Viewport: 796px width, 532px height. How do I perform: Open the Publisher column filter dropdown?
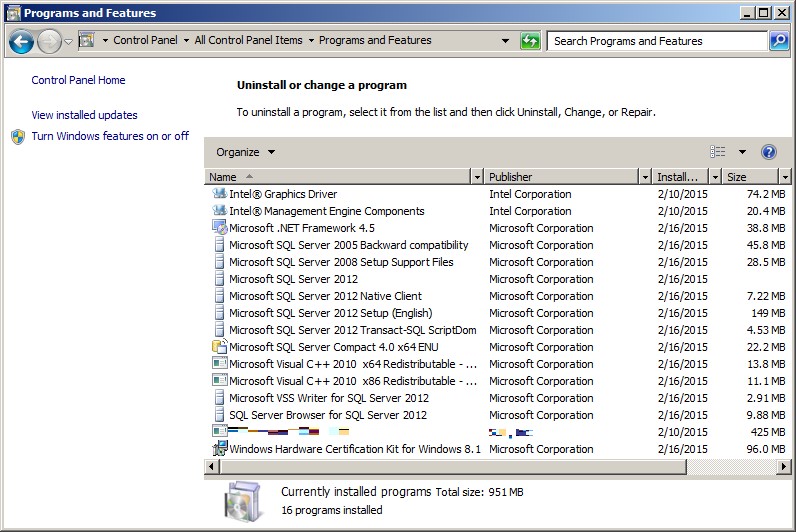click(x=645, y=177)
